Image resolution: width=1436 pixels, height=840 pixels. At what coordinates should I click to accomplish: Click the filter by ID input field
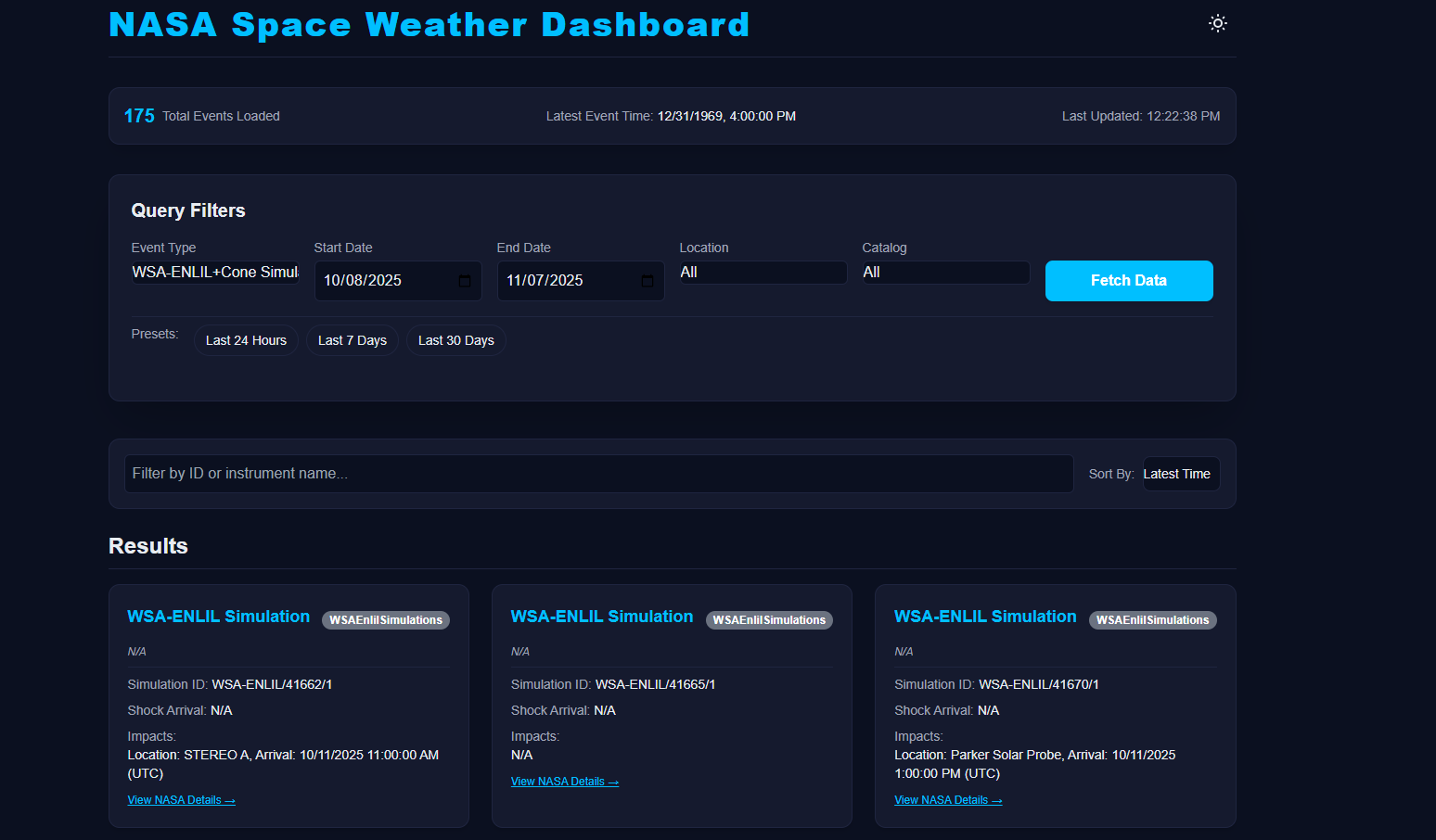pyautogui.click(x=598, y=473)
